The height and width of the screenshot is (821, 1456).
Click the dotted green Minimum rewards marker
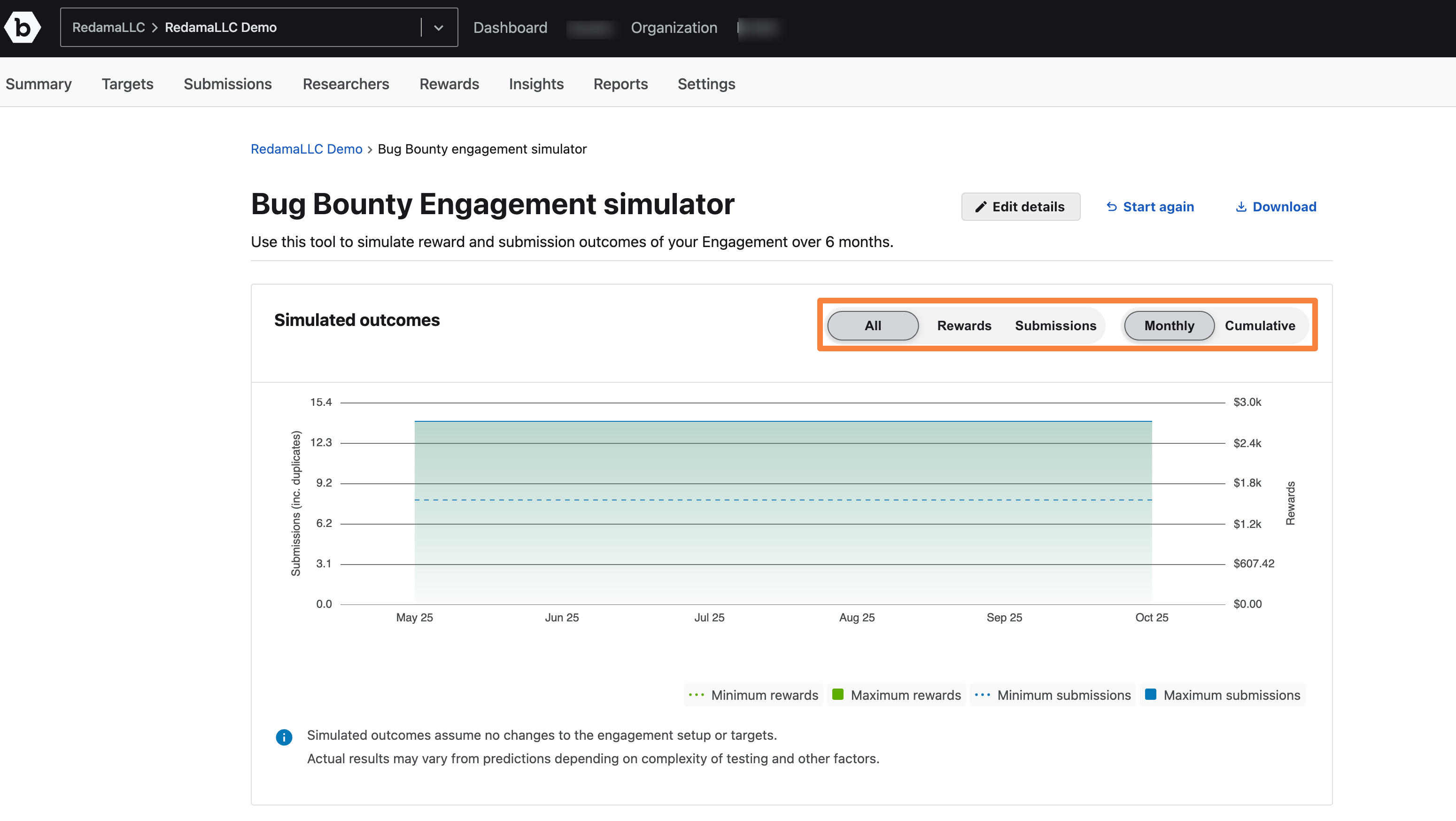coord(697,695)
